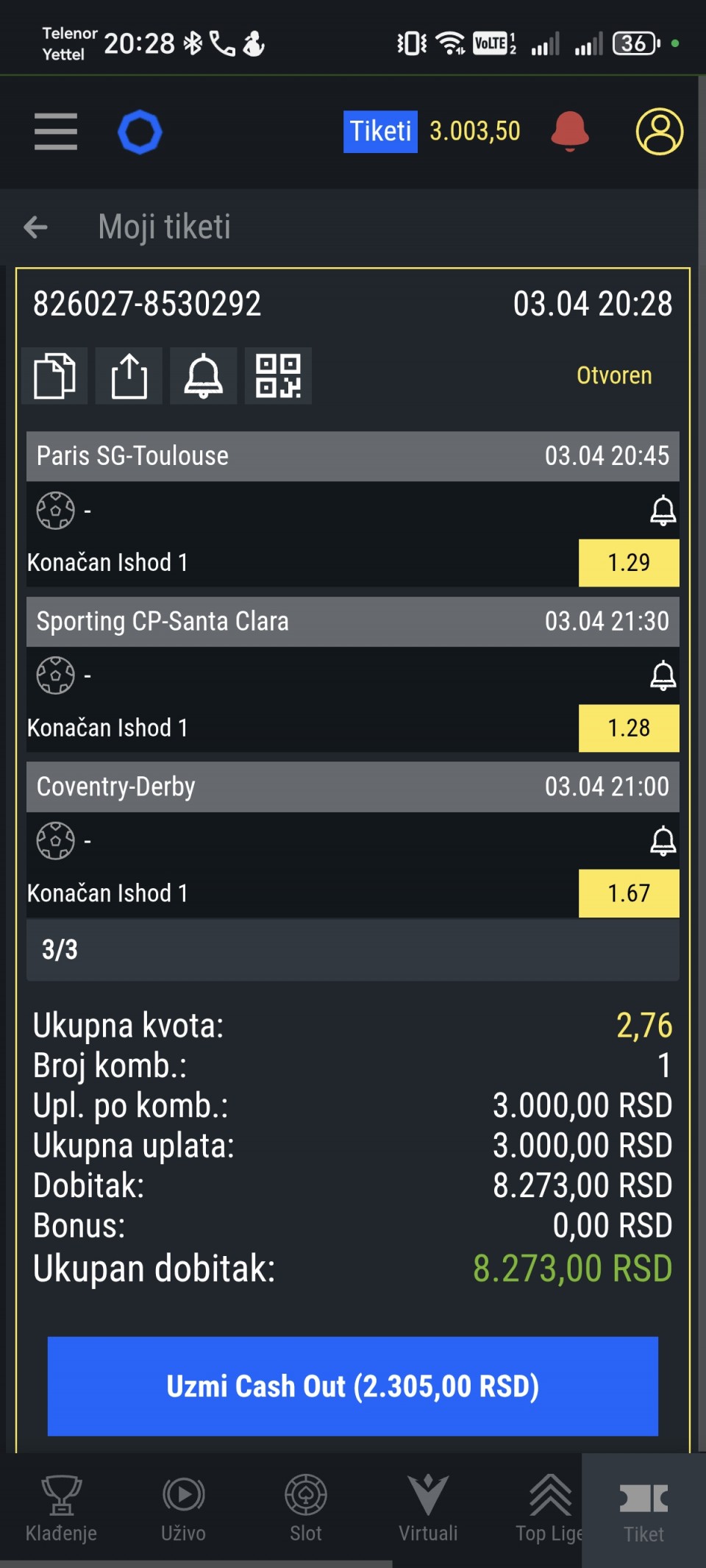Image resolution: width=706 pixels, height=1568 pixels.
Task: Open the user profile icon
Action: [659, 132]
